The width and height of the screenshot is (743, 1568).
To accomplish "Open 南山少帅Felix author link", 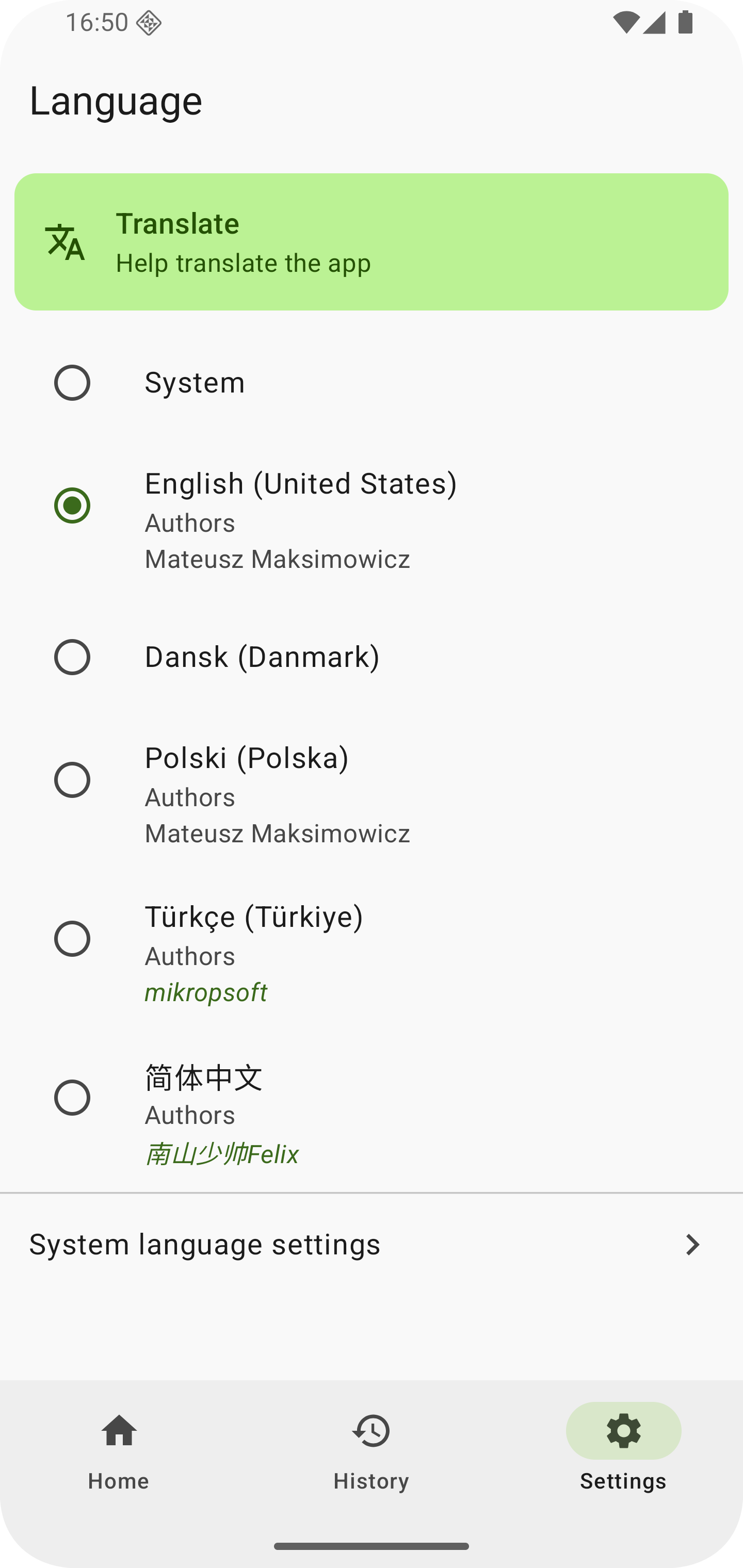I will click(222, 1154).
